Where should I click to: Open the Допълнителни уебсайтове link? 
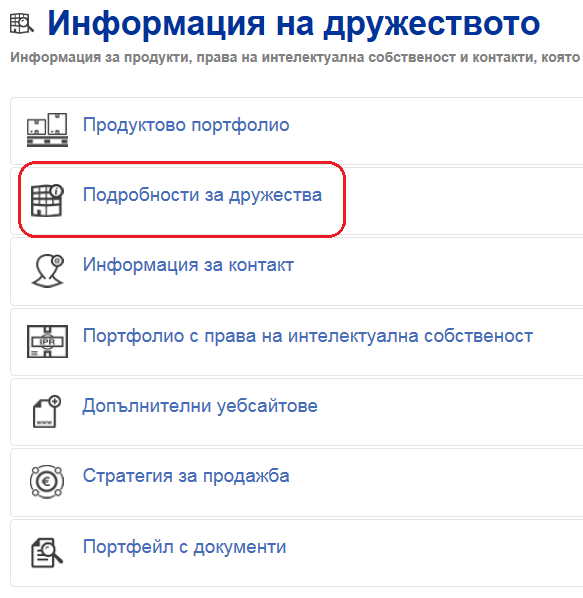200,406
